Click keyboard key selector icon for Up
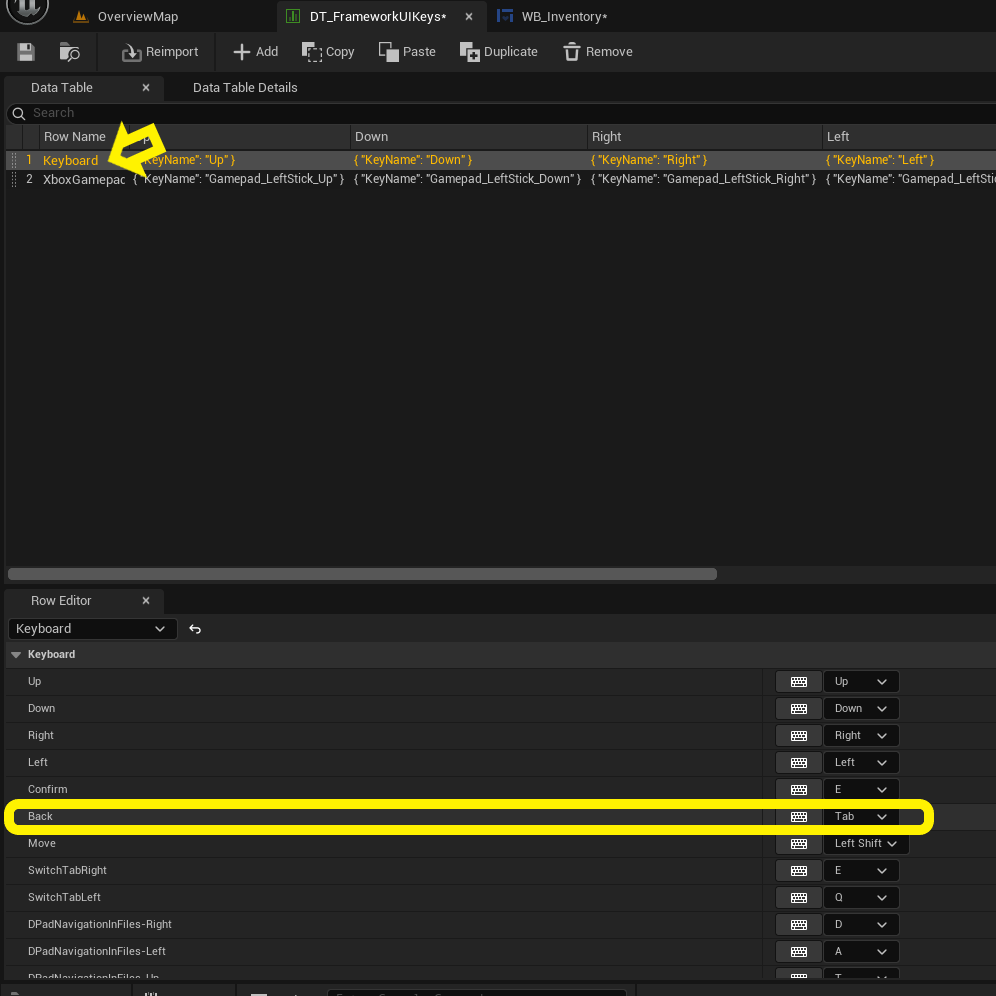This screenshot has width=996, height=996. (x=798, y=682)
